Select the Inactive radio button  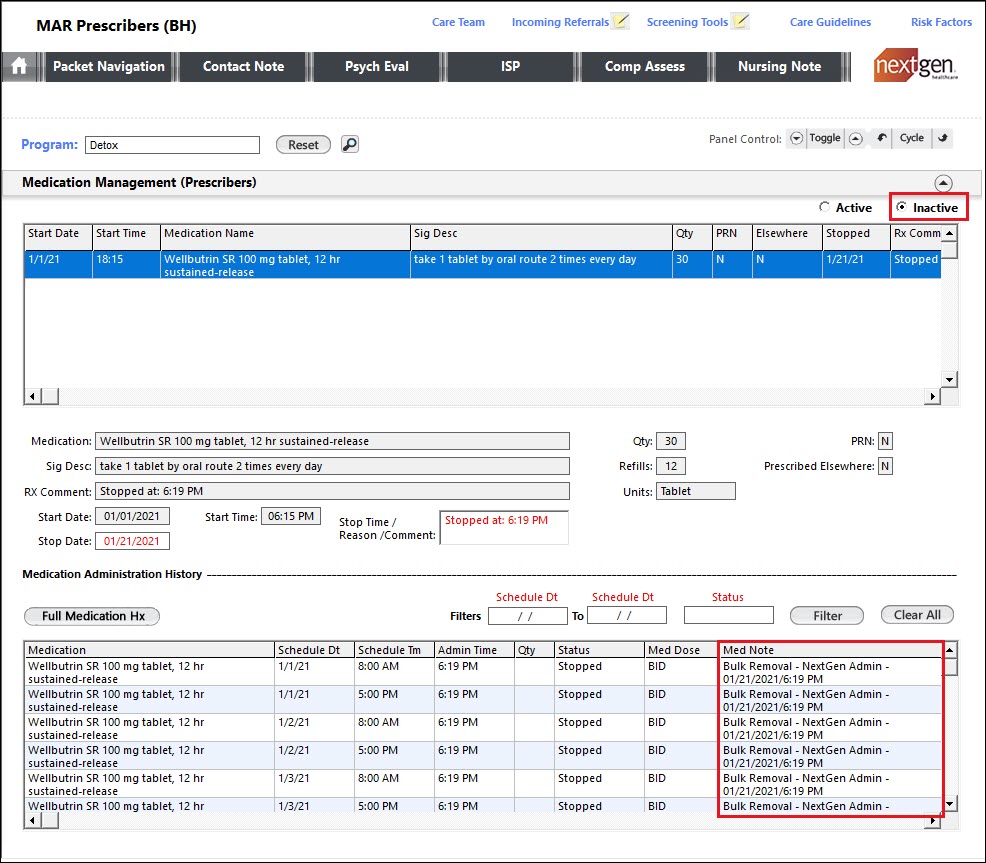[902, 208]
